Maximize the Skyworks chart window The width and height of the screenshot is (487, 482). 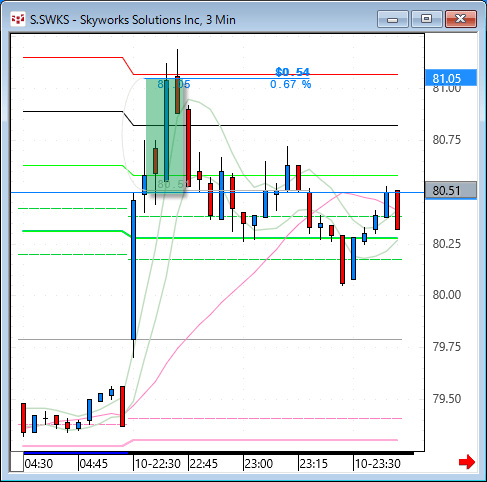click(426, 19)
